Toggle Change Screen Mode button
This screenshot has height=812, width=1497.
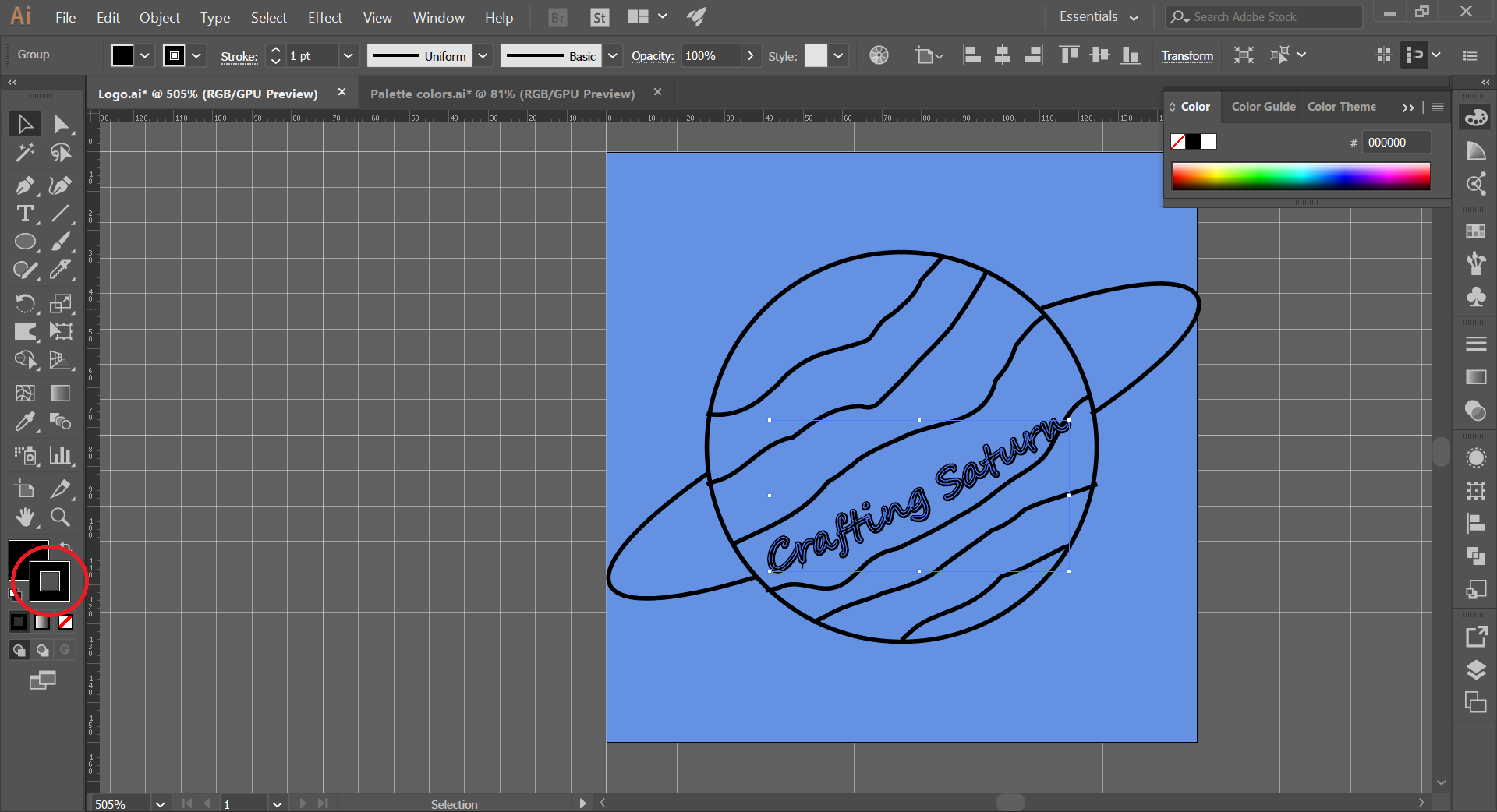click(43, 680)
